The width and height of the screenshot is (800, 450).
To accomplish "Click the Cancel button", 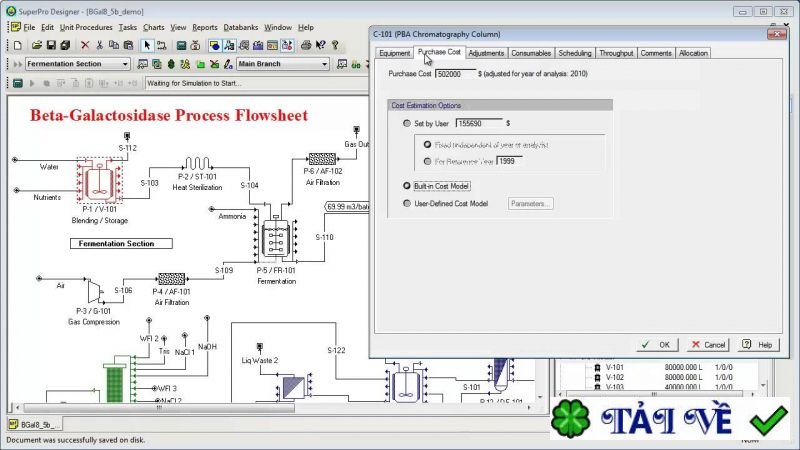I will [x=708, y=345].
